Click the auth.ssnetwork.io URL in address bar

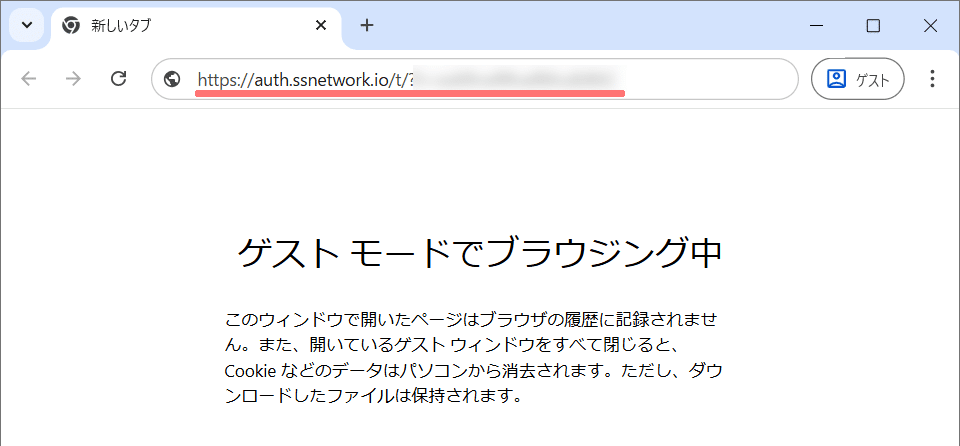(300, 79)
